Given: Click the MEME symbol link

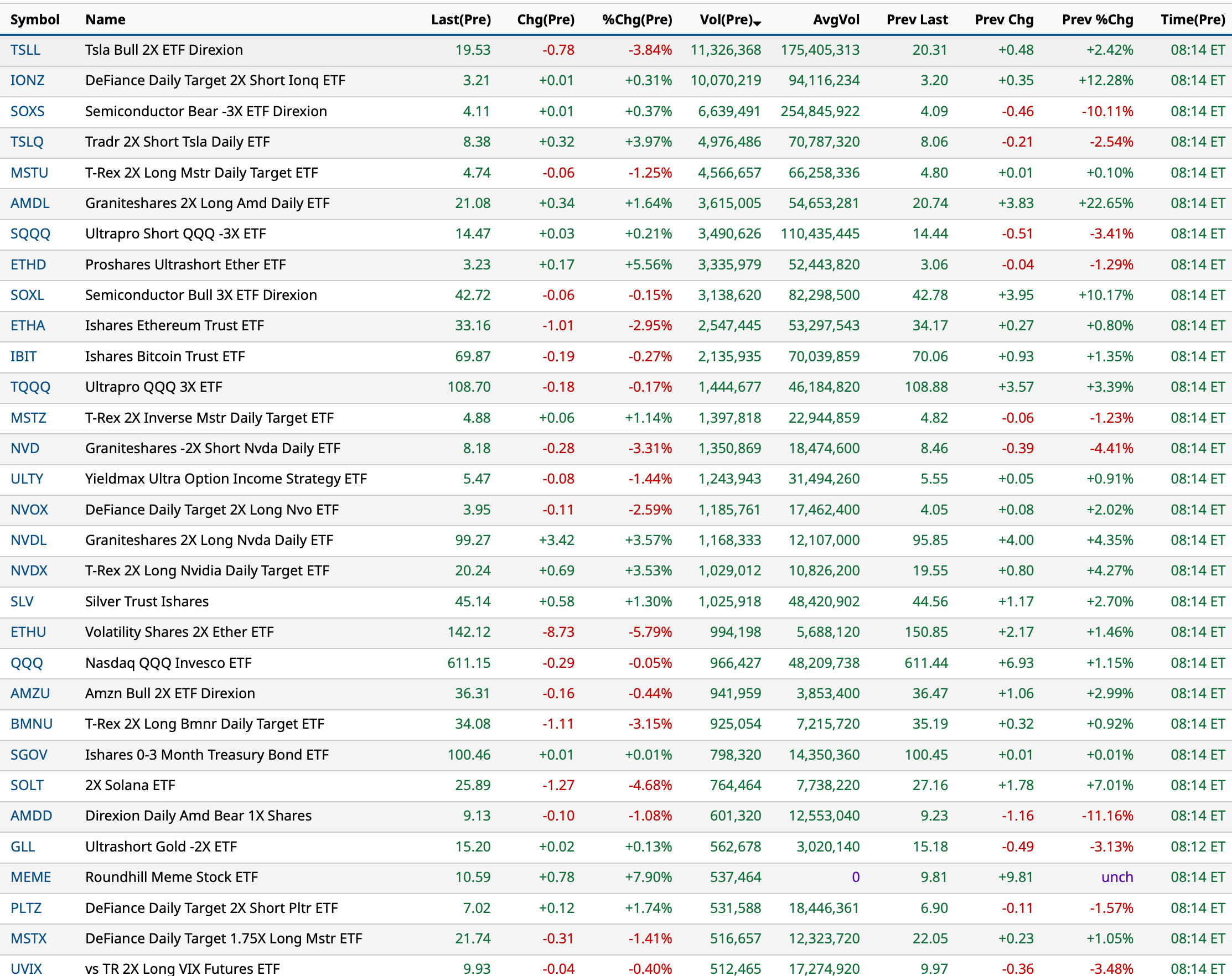Looking at the screenshot, I should (31, 878).
